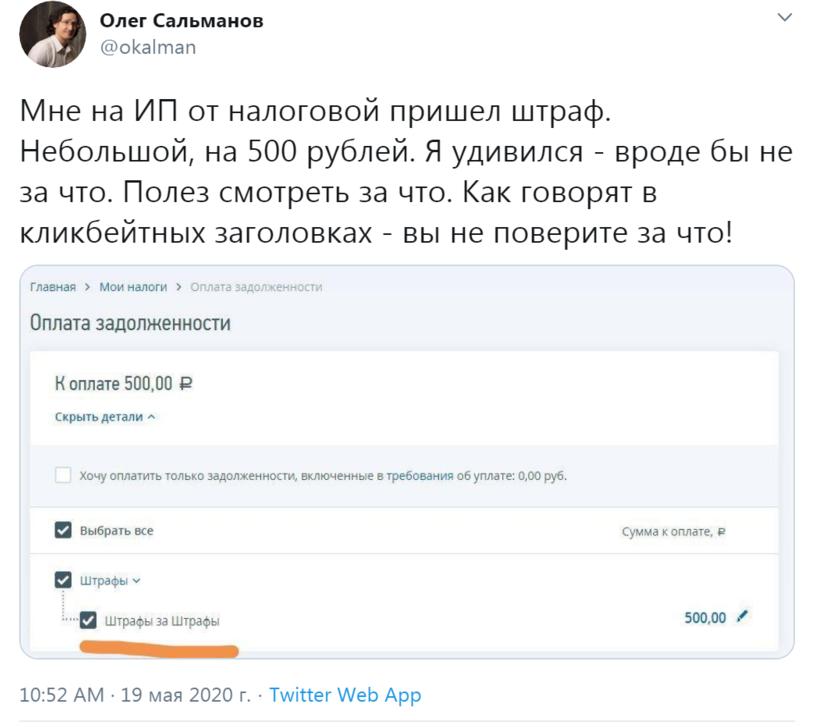Click the tweet timestamp 10:52 AM
This screenshot has width=824, height=727.
click(61, 695)
